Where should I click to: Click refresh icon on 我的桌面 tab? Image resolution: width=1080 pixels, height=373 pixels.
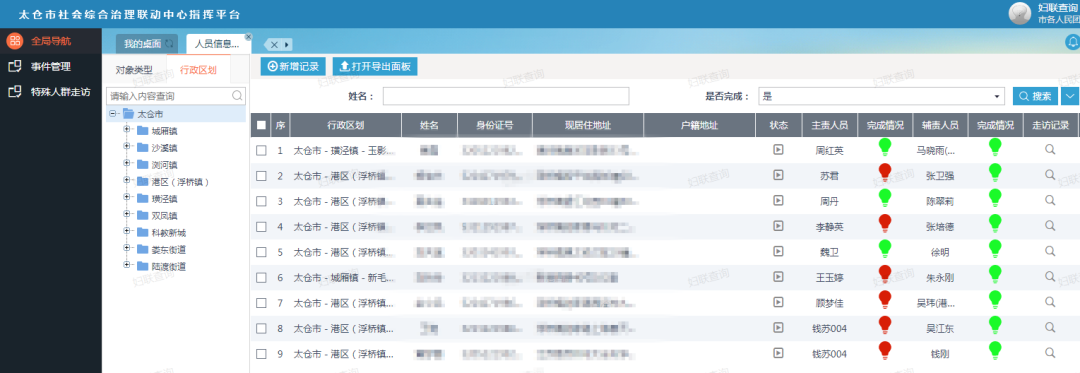click(169, 44)
